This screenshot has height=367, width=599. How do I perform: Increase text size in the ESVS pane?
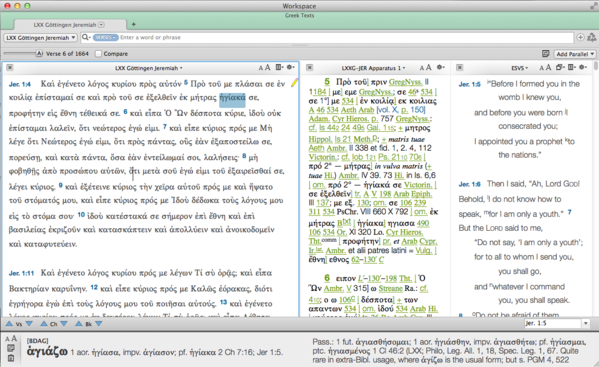click(x=548, y=68)
